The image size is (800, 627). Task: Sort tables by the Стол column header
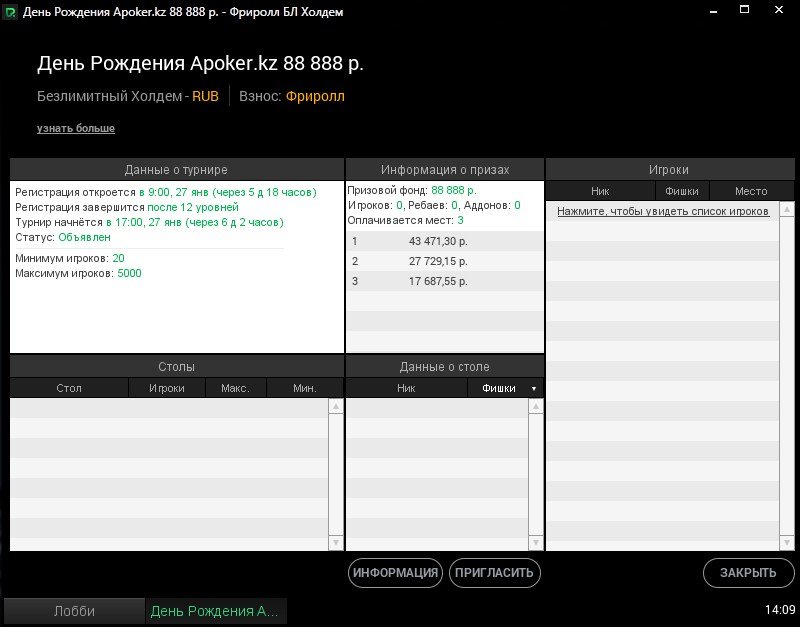point(69,388)
